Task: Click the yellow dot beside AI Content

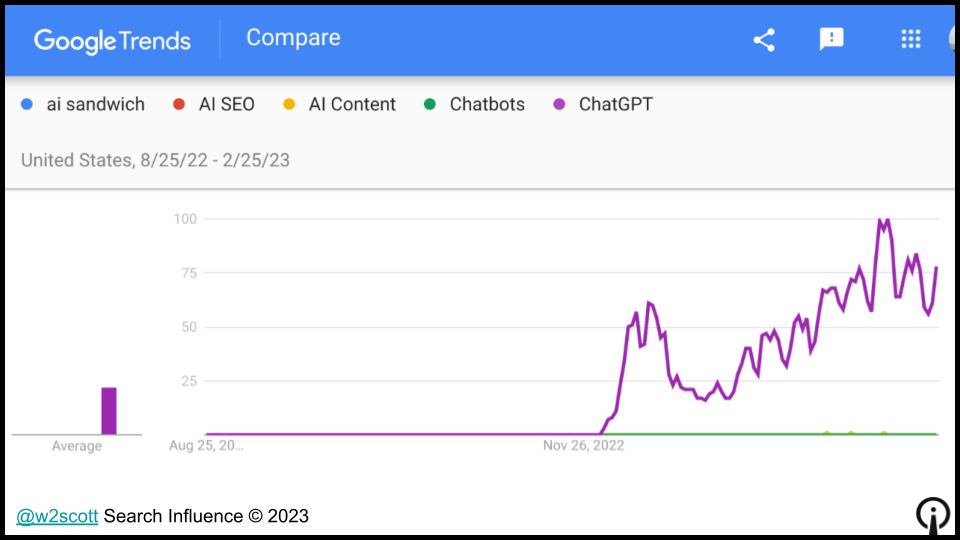Action: click(289, 104)
